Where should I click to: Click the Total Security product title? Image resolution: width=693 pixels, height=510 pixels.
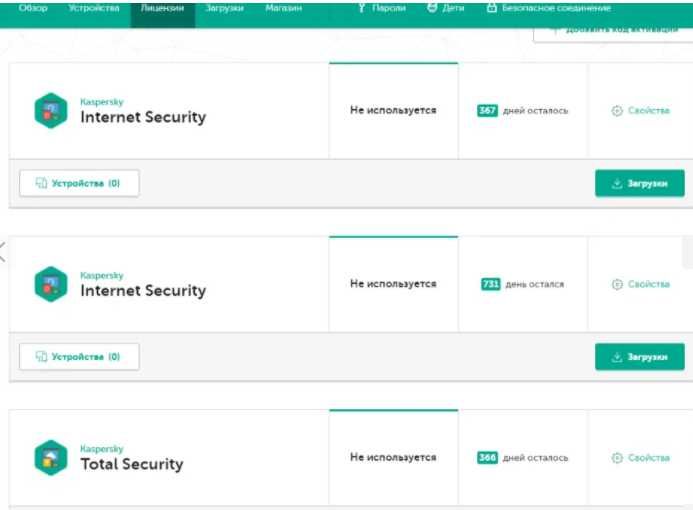pos(132,464)
